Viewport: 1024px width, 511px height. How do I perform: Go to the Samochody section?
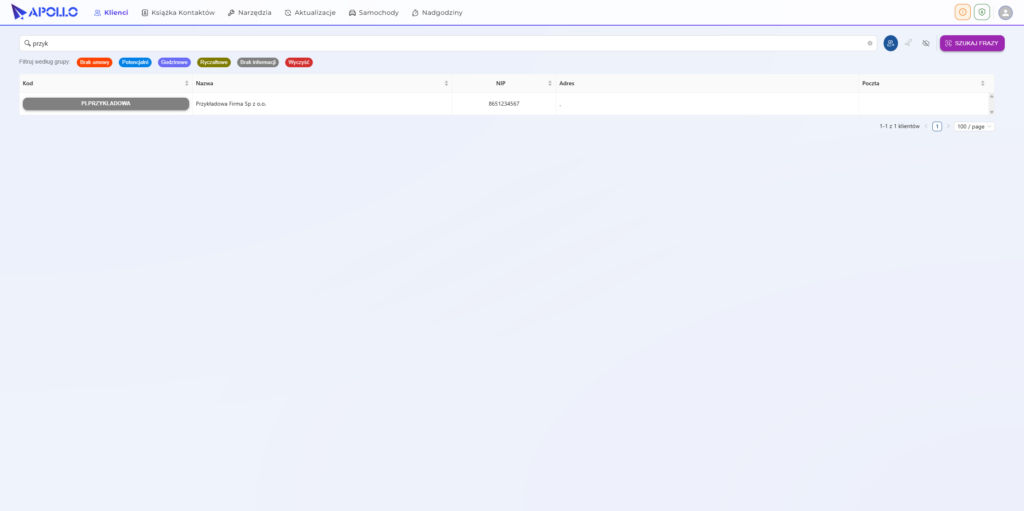point(374,12)
